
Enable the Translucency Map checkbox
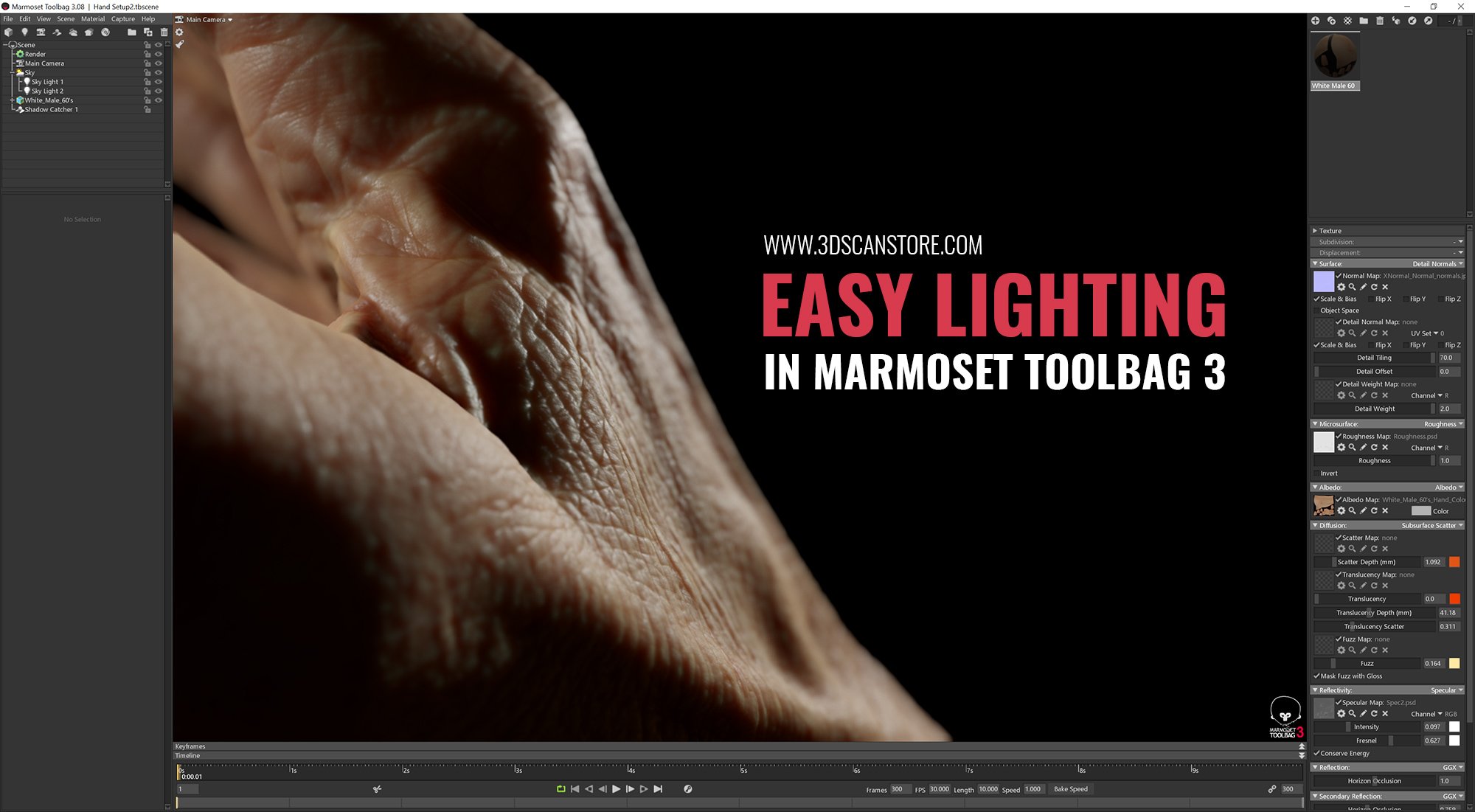[x=1337, y=574]
